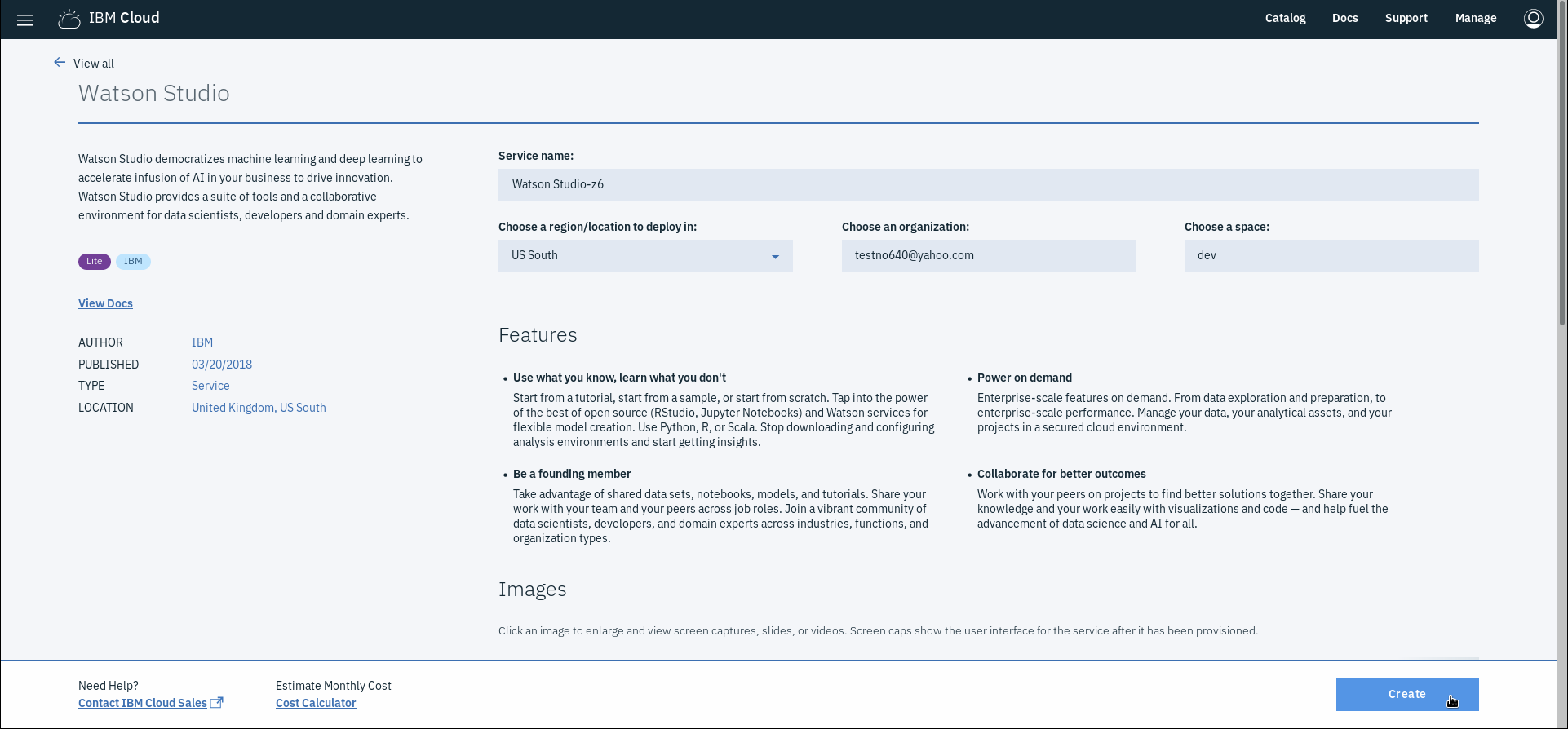Open the hamburger navigation menu
The height and width of the screenshot is (729, 1568).
(25, 20)
